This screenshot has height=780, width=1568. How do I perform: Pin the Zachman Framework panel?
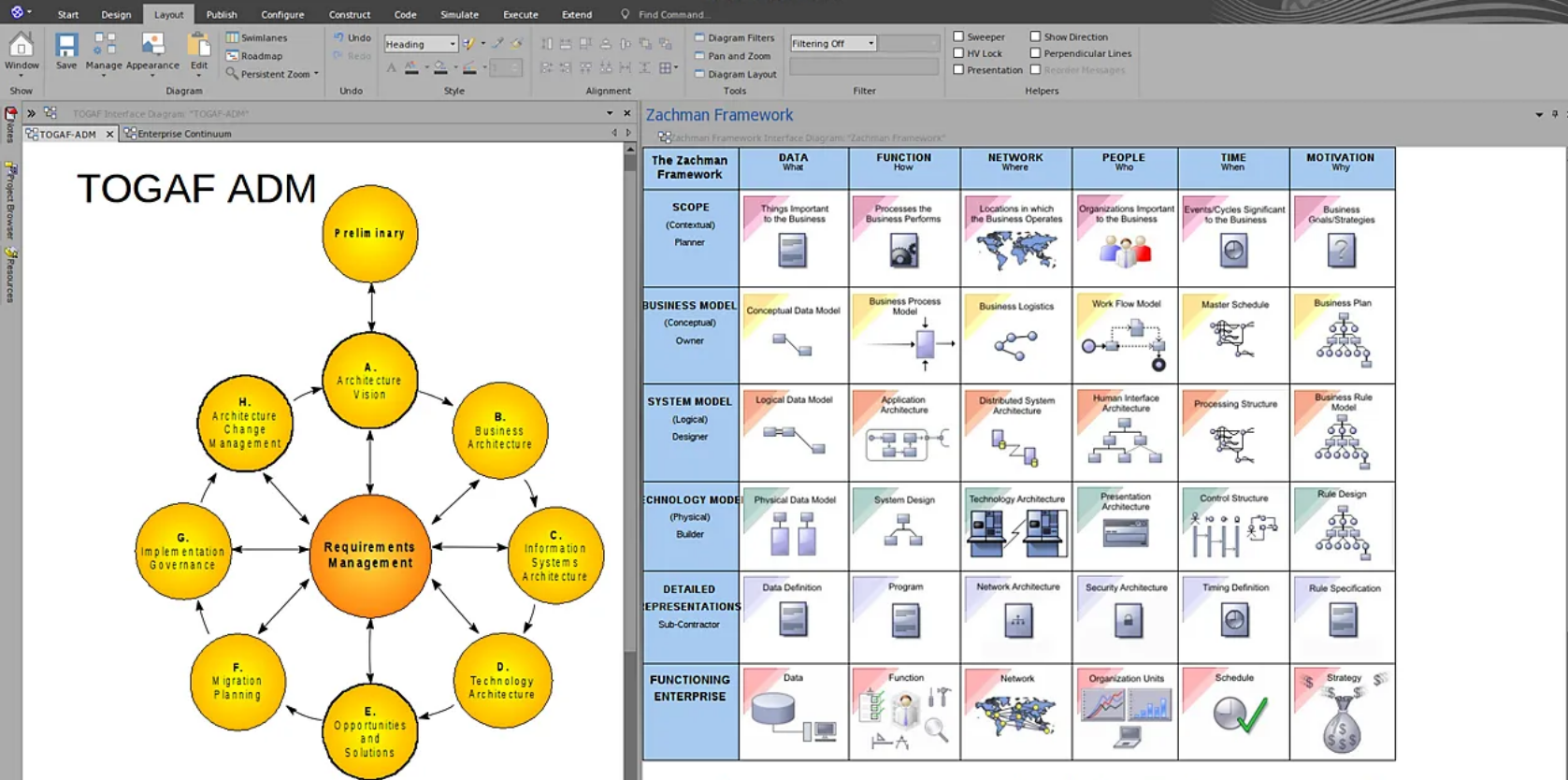(1555, 114)
